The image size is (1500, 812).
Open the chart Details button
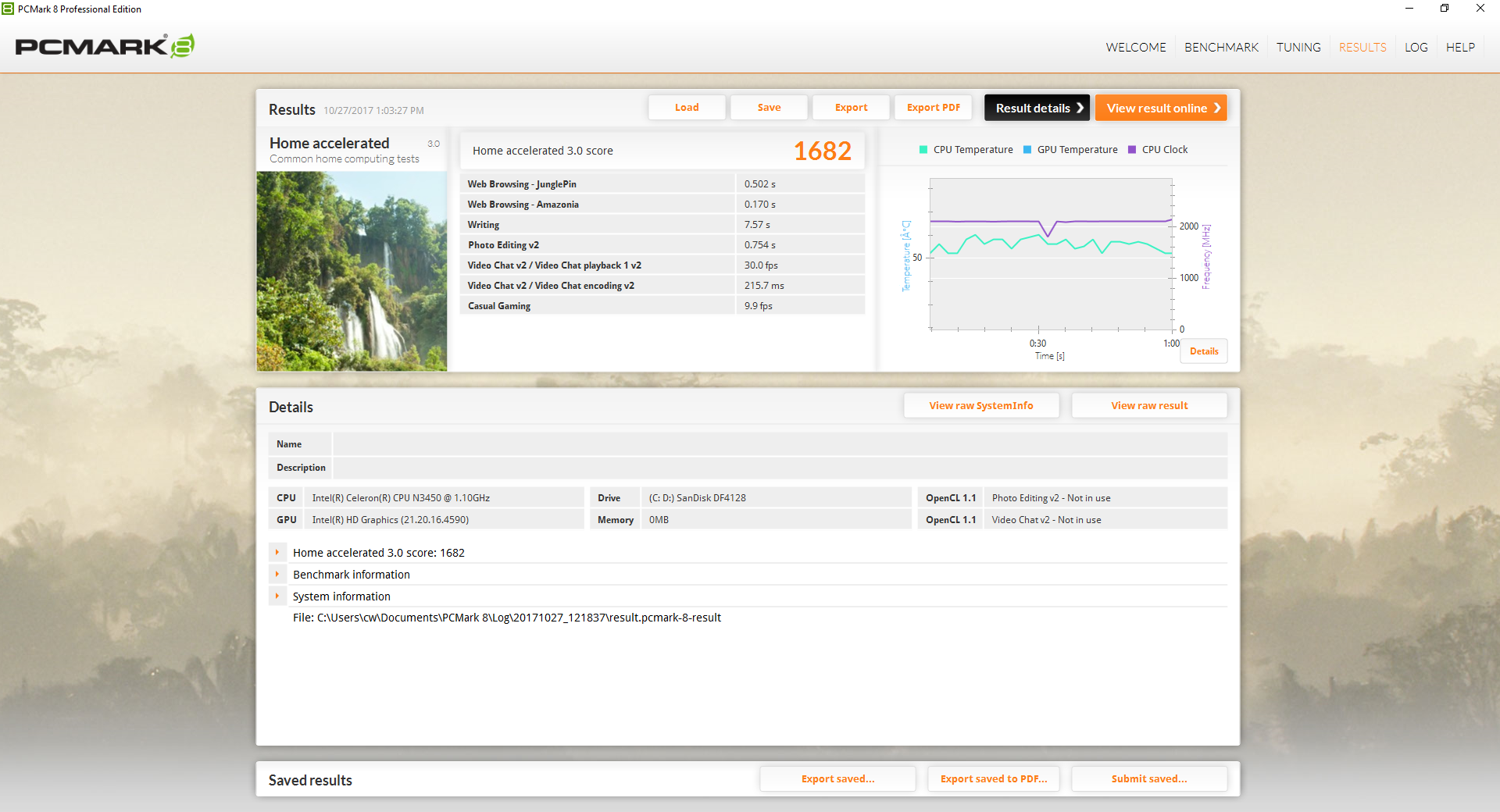1204,351
